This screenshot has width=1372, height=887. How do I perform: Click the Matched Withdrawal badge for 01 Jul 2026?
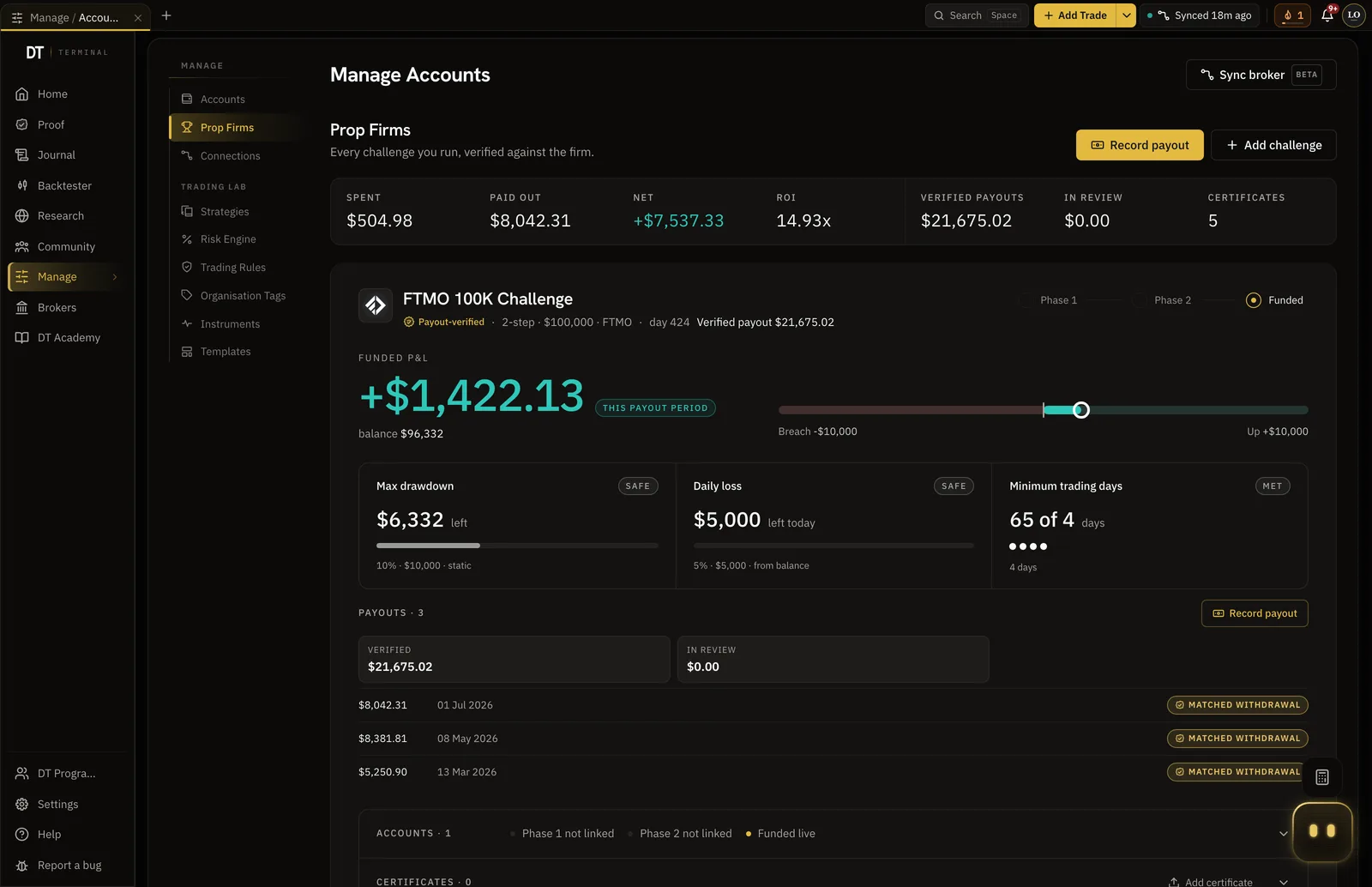tap(1237, 705)
